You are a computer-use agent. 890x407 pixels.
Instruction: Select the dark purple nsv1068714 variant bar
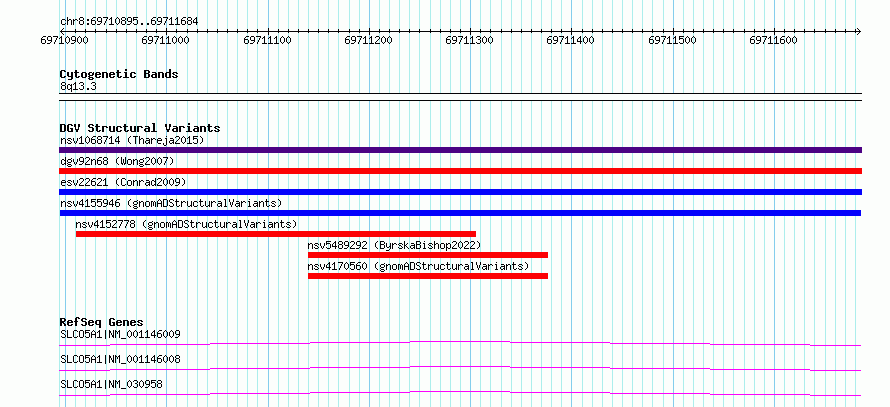tap(460, 150)
